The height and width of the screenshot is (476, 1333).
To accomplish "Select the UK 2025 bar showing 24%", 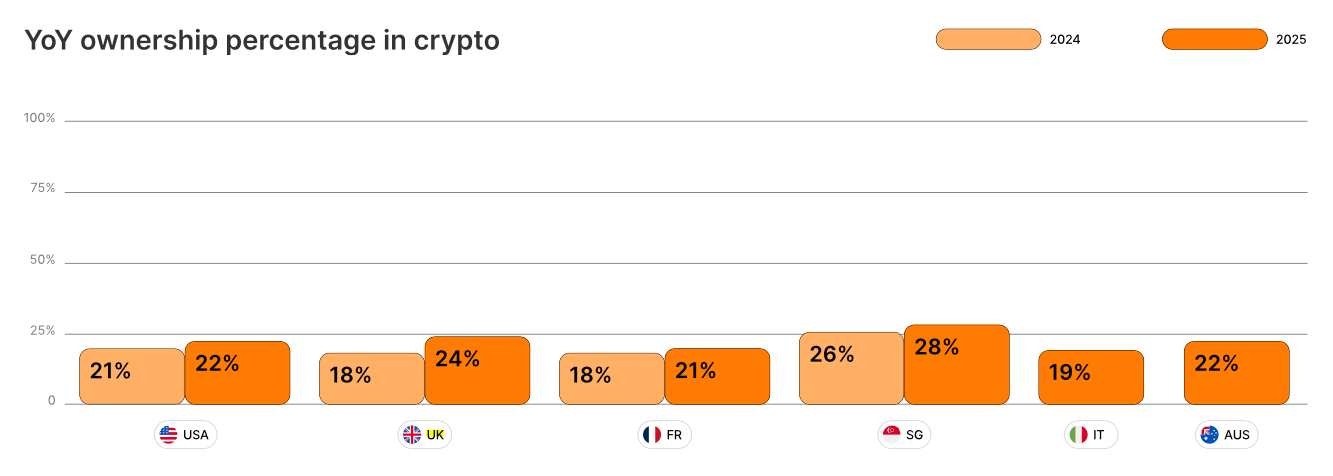I will pyautogui.click(x=477, y=370).
